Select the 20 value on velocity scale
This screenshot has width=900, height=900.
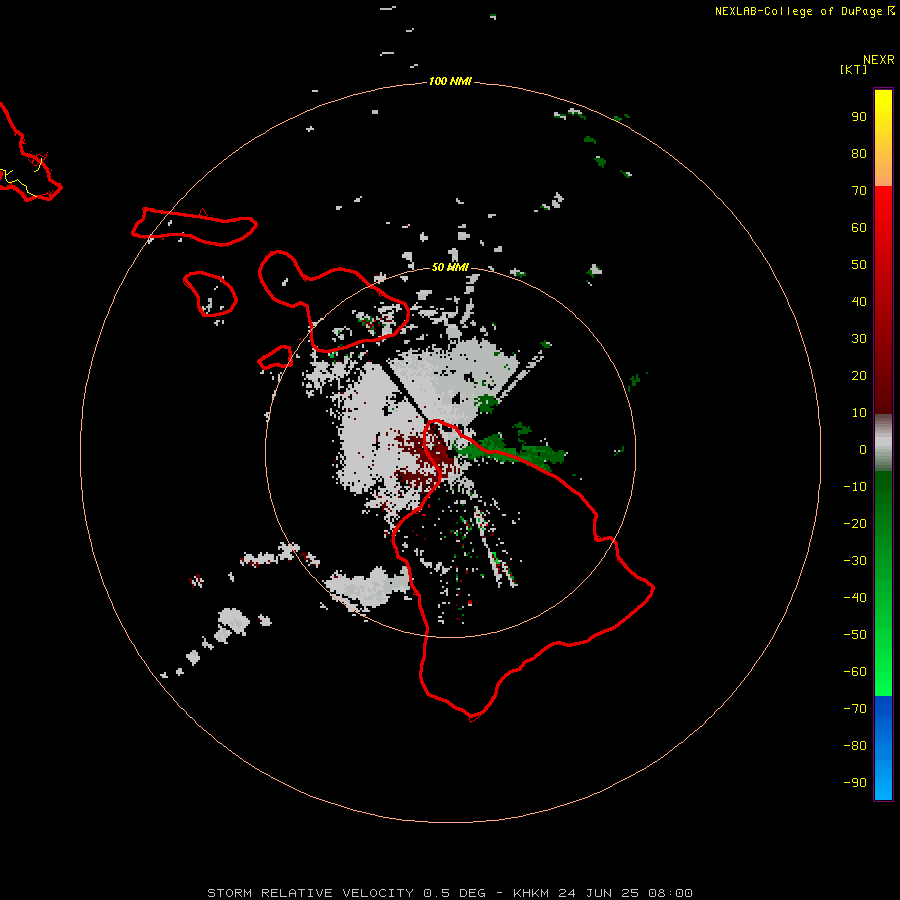click(x=859, y=376)
